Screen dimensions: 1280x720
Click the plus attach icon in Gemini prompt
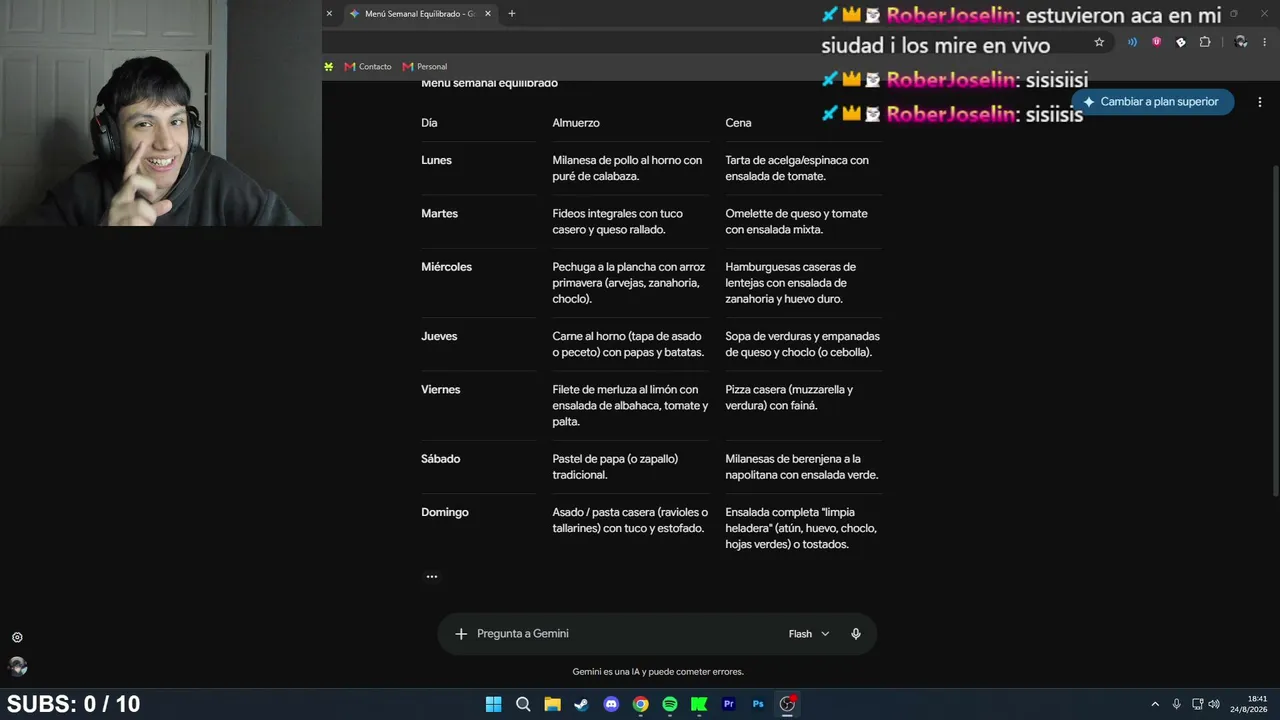coord(461,634)
